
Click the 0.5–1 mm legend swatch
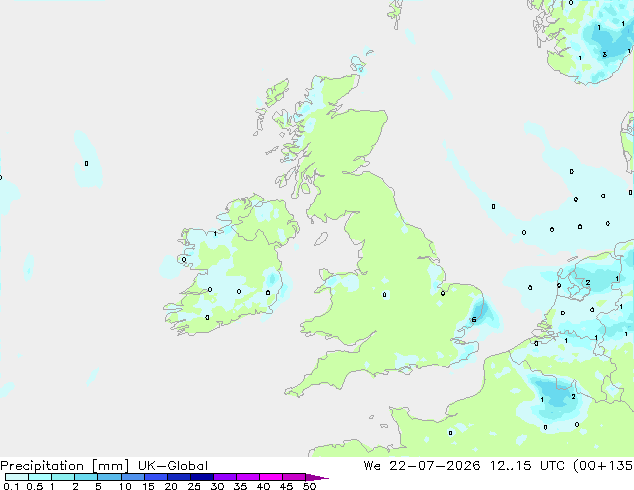click(x=40, y=477)
